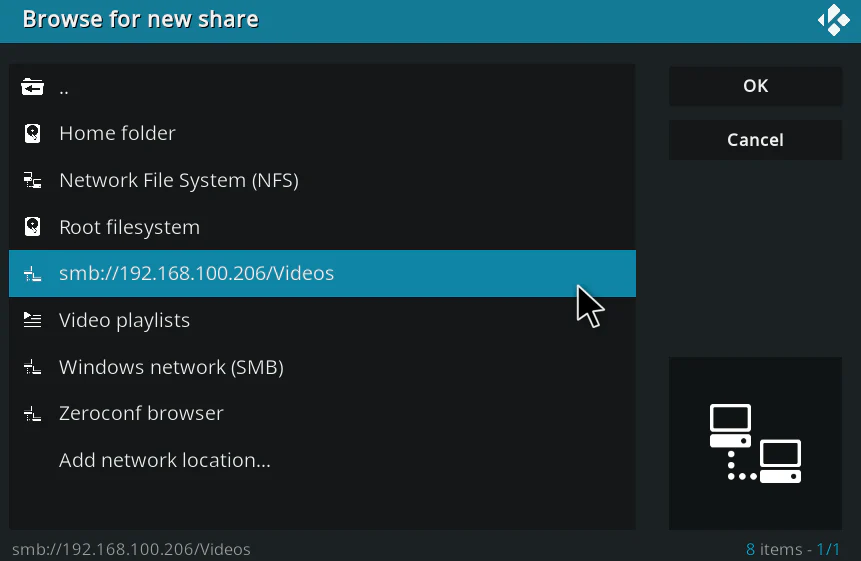Viewport: 861px width, 561px height.
Task: Click the Zeroconf browser network icon
Action: tap(33, 414)
